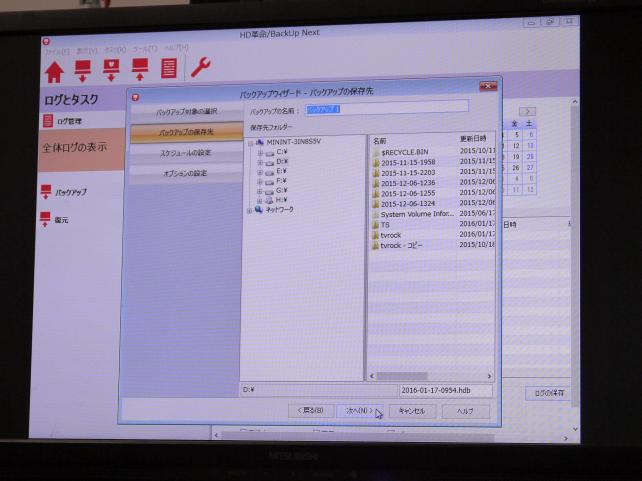
Task: Click ログの保存 button in main window
Action: point(549,393)
